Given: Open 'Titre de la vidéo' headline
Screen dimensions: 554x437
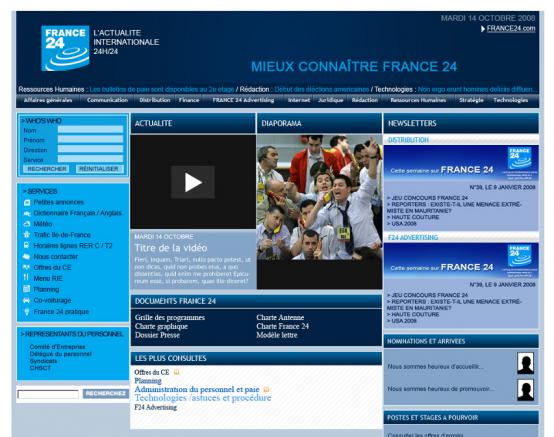Looking at the screenshot, I should tap(171, 248).
